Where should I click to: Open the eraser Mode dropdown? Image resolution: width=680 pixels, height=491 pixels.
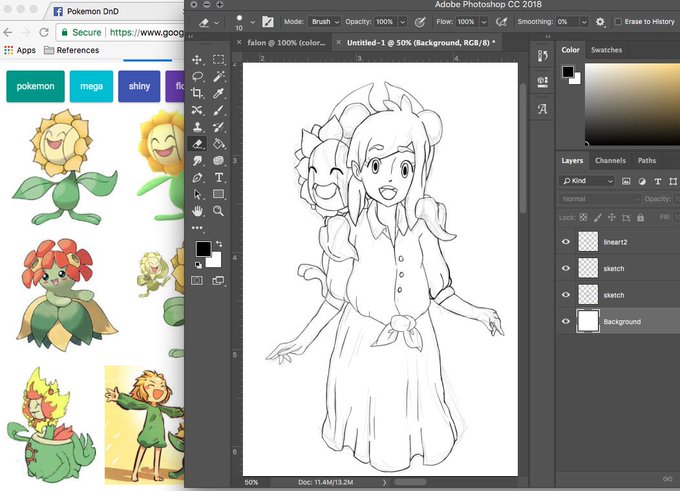coord(324,22)
